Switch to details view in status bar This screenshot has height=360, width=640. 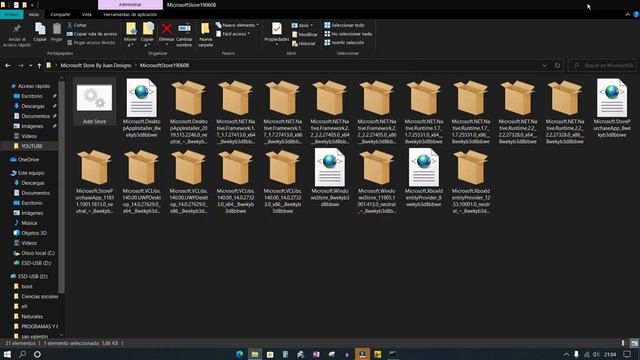coord(624,343)
